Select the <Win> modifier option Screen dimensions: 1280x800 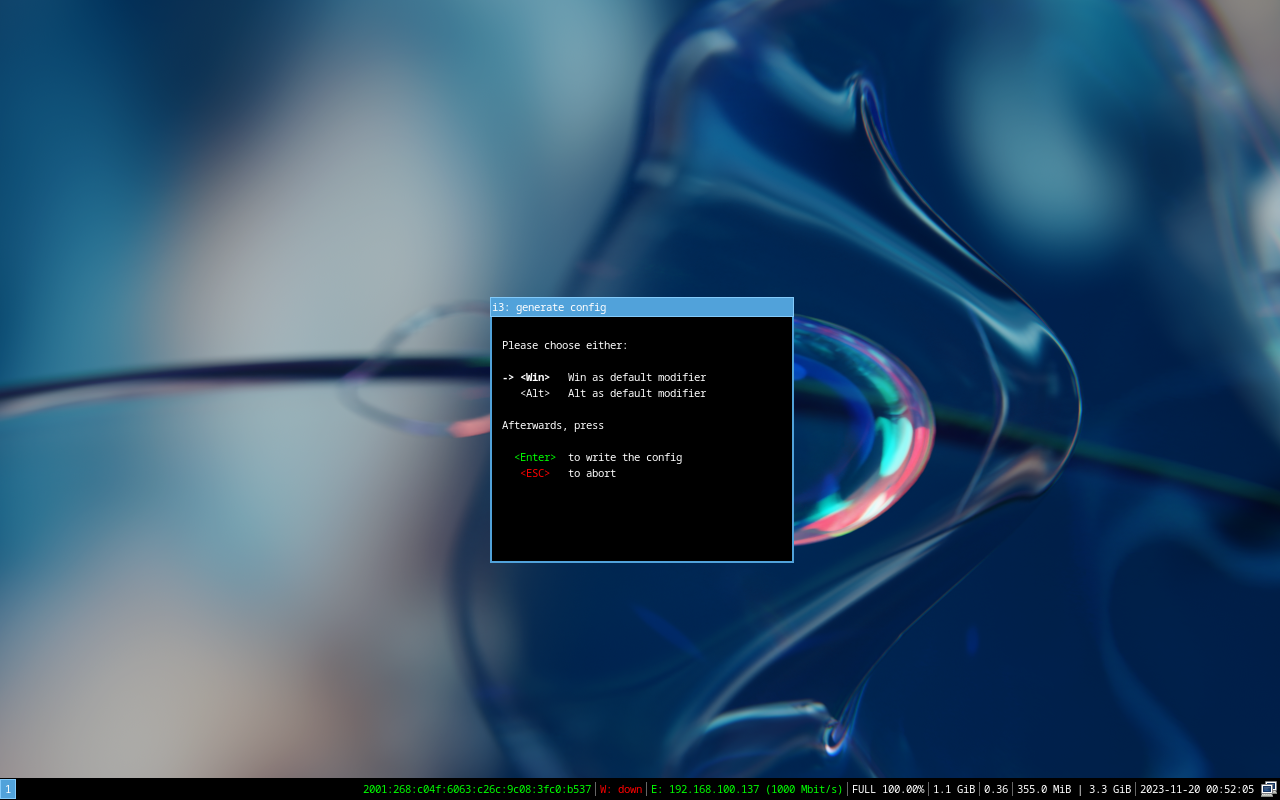(535, 378)
